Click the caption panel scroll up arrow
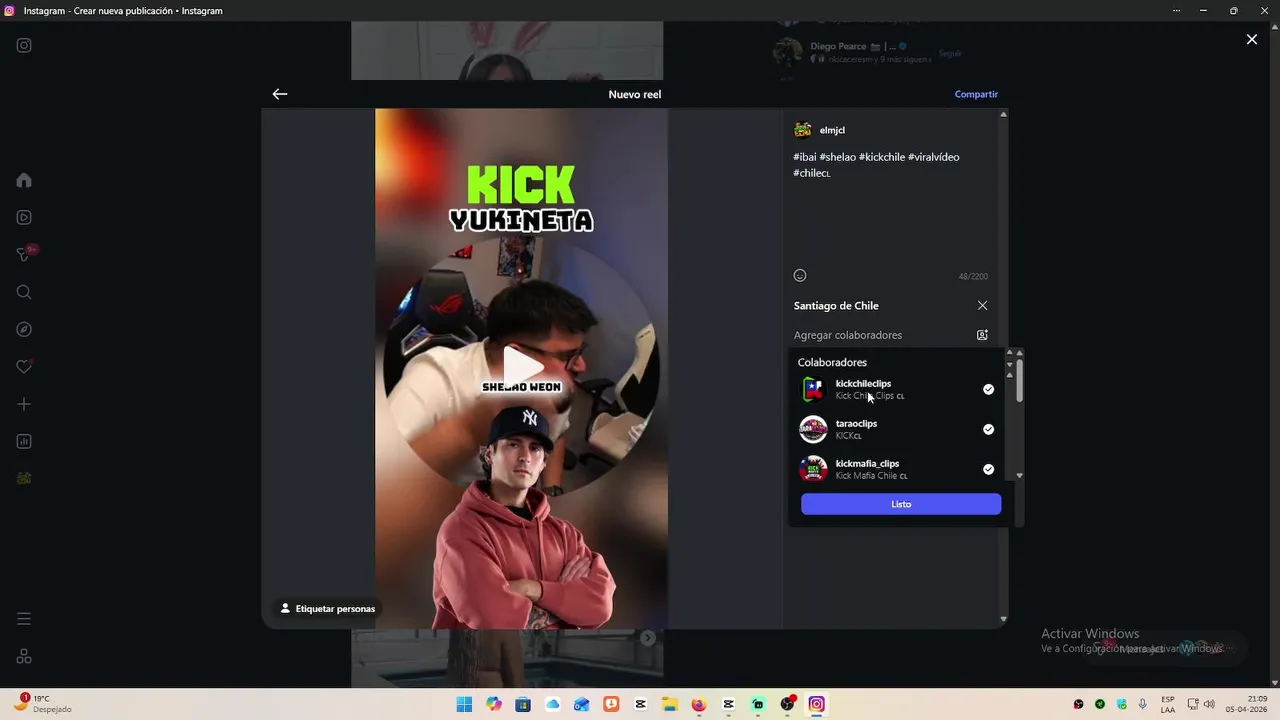The width and height of the screenshot is (1280, 720). 1003,114
